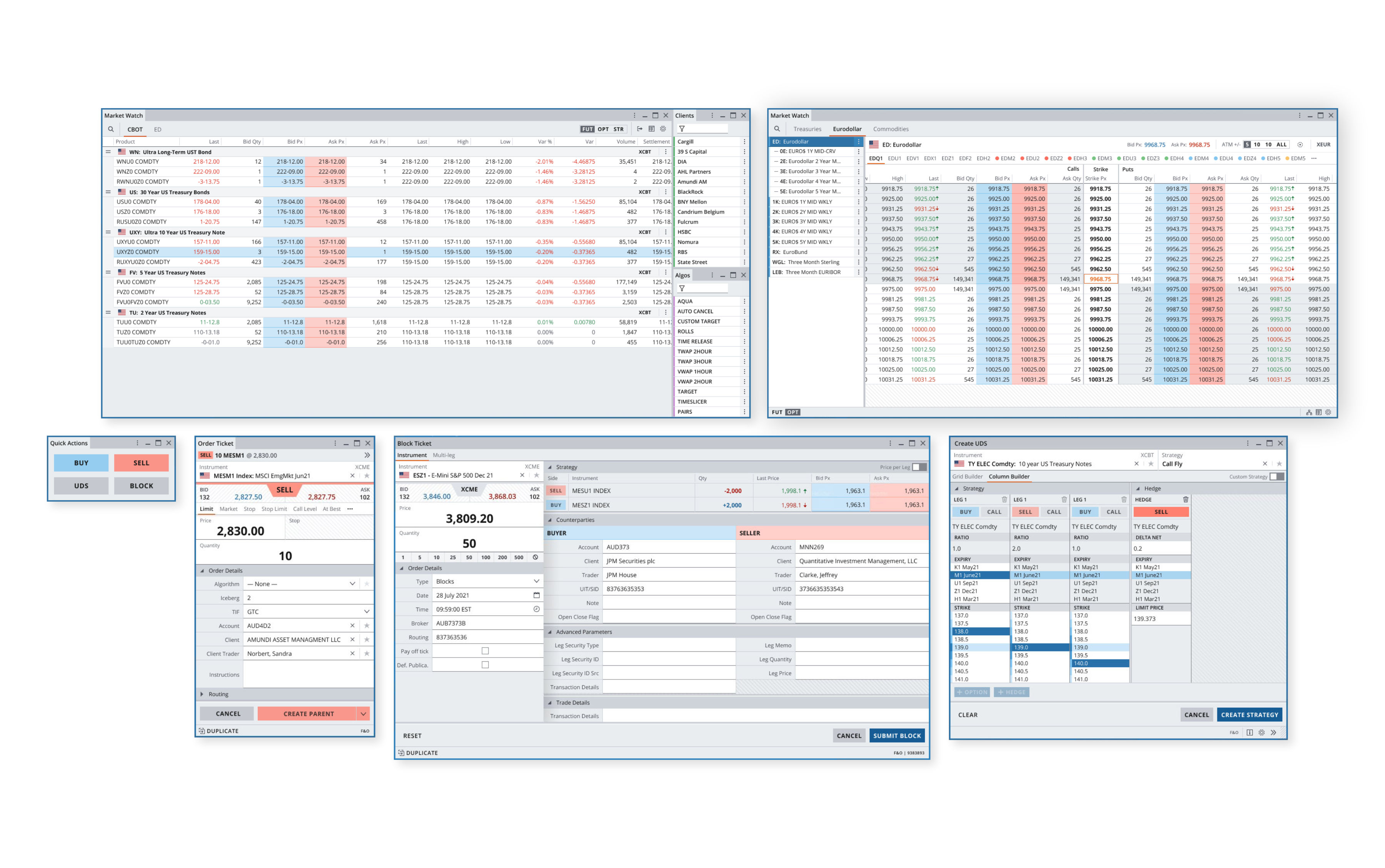Click the clear quantity icon after 500
This screenshot has height=868, width=1385.
click(535, 558)
